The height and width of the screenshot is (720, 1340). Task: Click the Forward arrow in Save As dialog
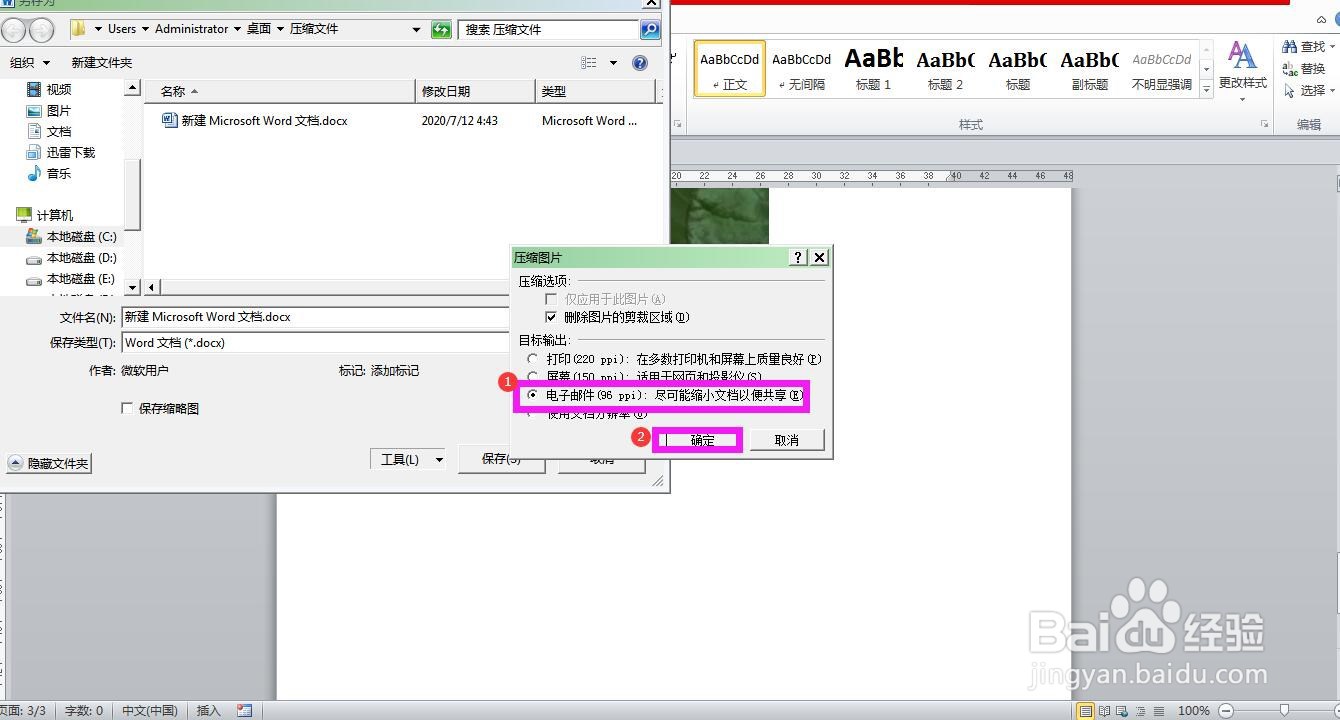coord(42,30)
